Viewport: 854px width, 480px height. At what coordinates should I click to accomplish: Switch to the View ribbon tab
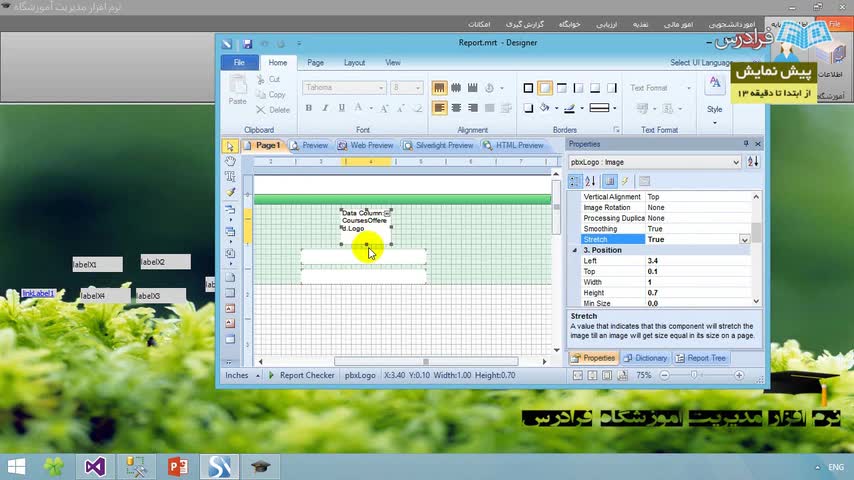[x=393, y=63]
